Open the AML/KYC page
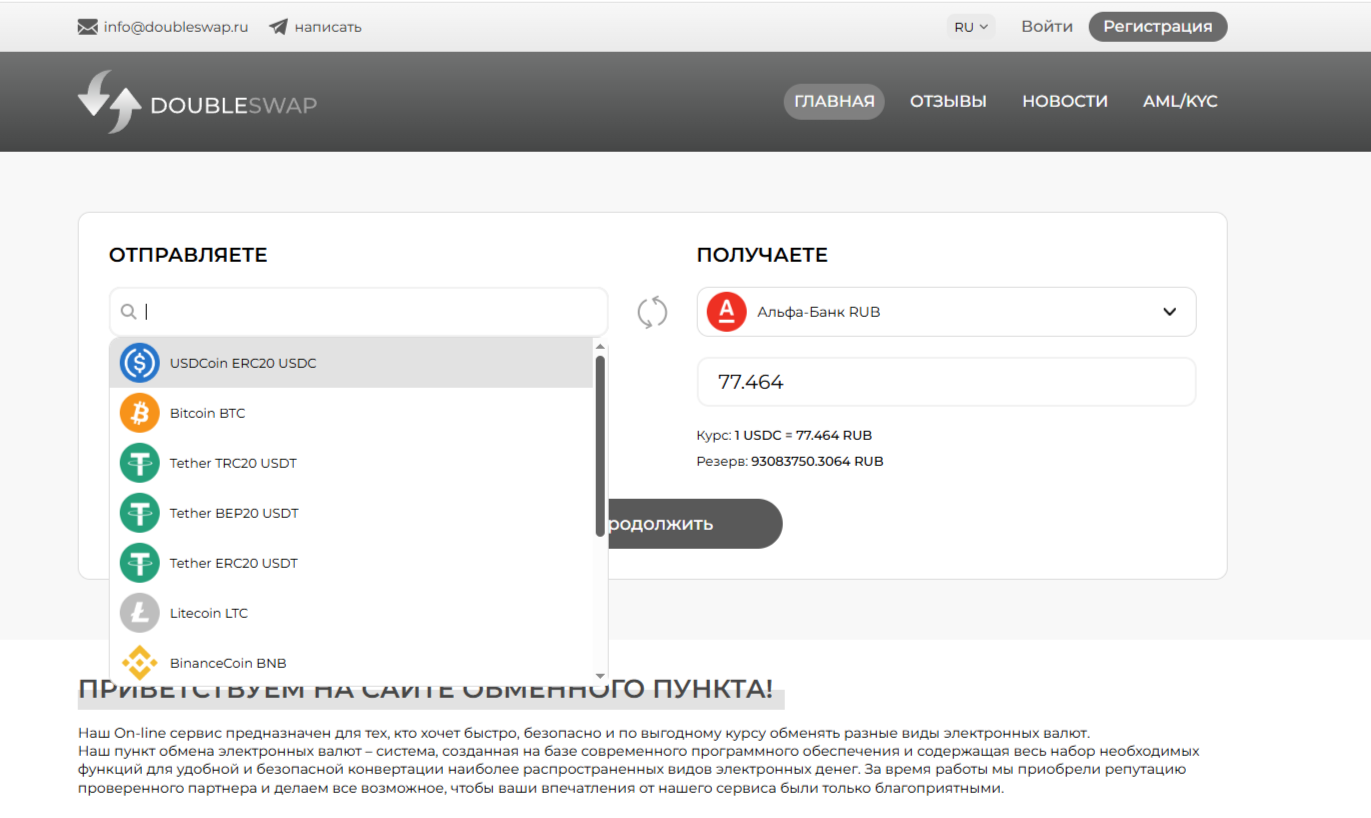Viewport: 1371px width, 818px height. (x=1180, y=101)
